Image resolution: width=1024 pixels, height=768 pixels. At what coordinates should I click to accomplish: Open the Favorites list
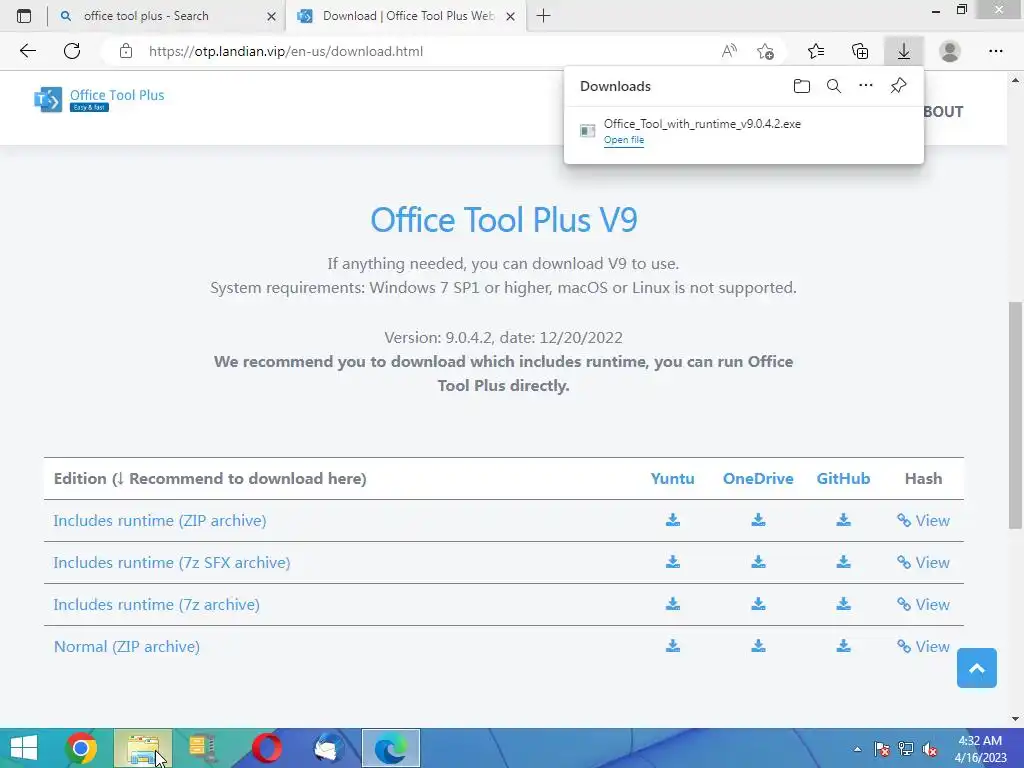point(816,51)
